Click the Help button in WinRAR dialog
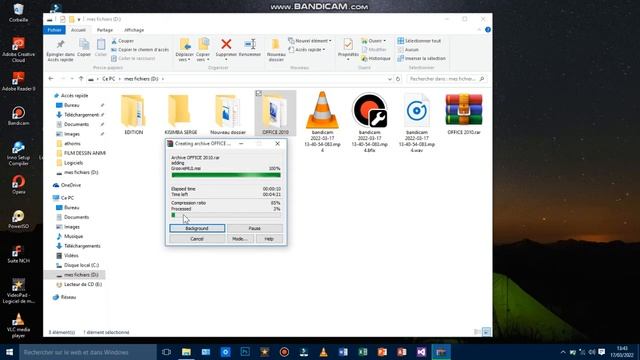Viewport: 640px width, 360px height. (x=269, y=239)
